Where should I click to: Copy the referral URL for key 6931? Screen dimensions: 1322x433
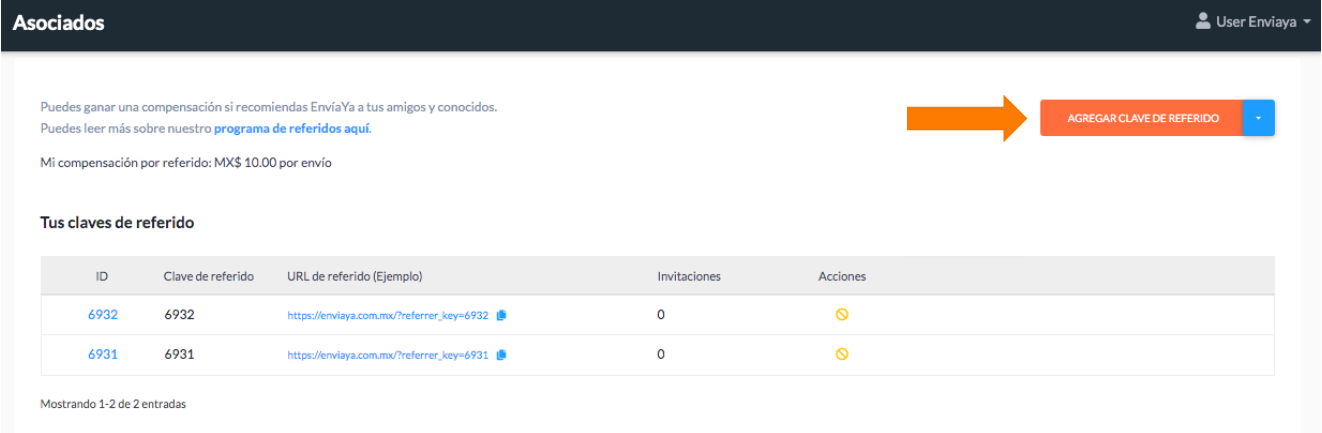(x=502, y=355)
